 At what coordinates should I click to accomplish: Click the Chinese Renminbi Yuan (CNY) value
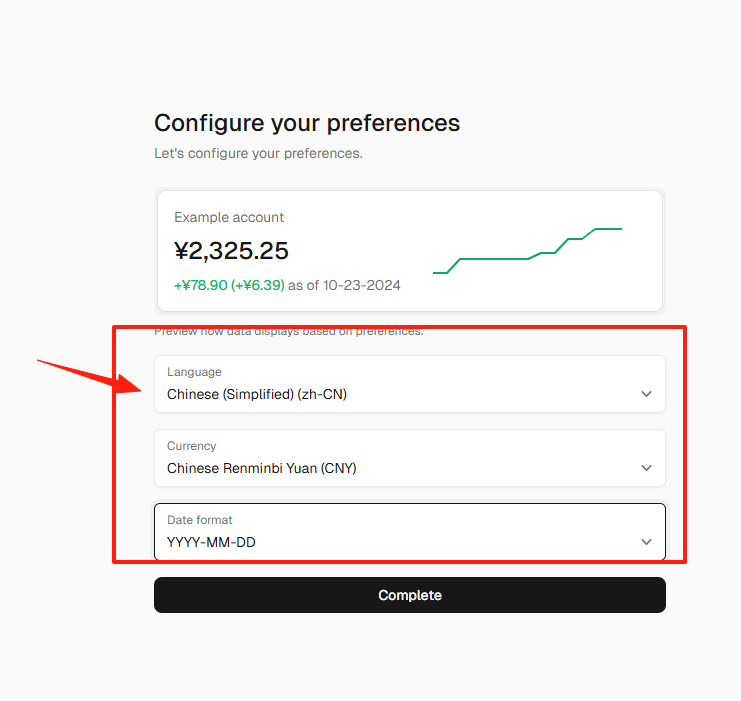[262, 468]
